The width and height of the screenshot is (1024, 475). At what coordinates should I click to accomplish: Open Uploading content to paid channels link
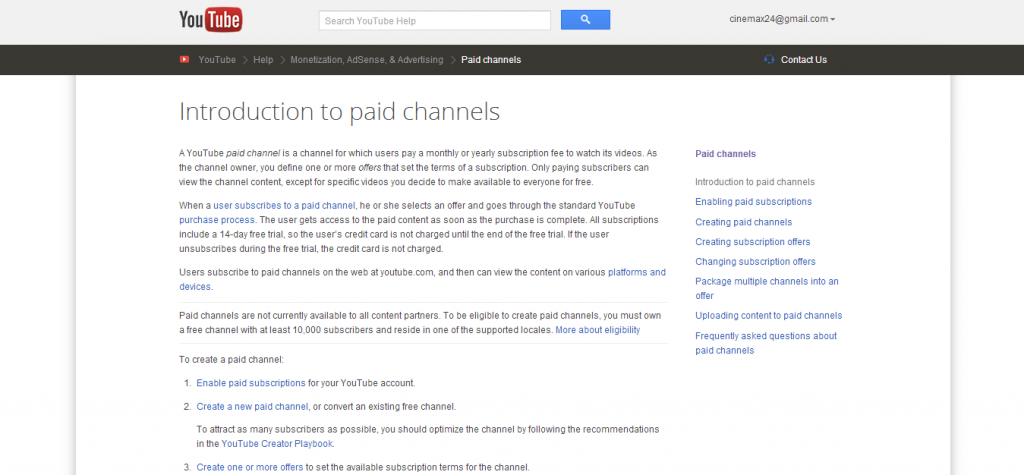[x=769, y=316]
